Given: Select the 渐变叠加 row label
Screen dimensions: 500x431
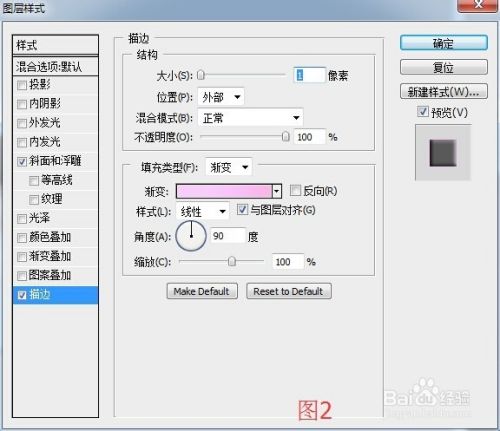Looking at the screenshot, I should [x=50, y=256].
